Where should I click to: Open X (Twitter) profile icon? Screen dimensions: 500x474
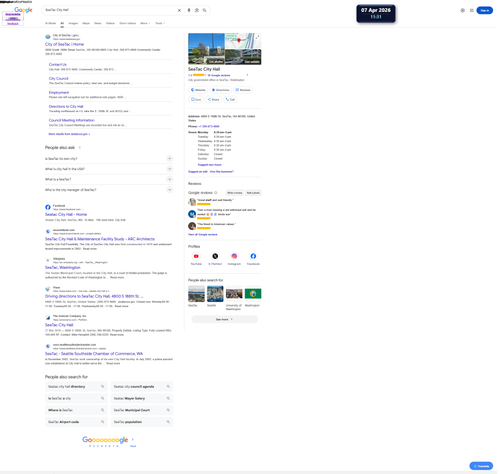click(215, 256)
